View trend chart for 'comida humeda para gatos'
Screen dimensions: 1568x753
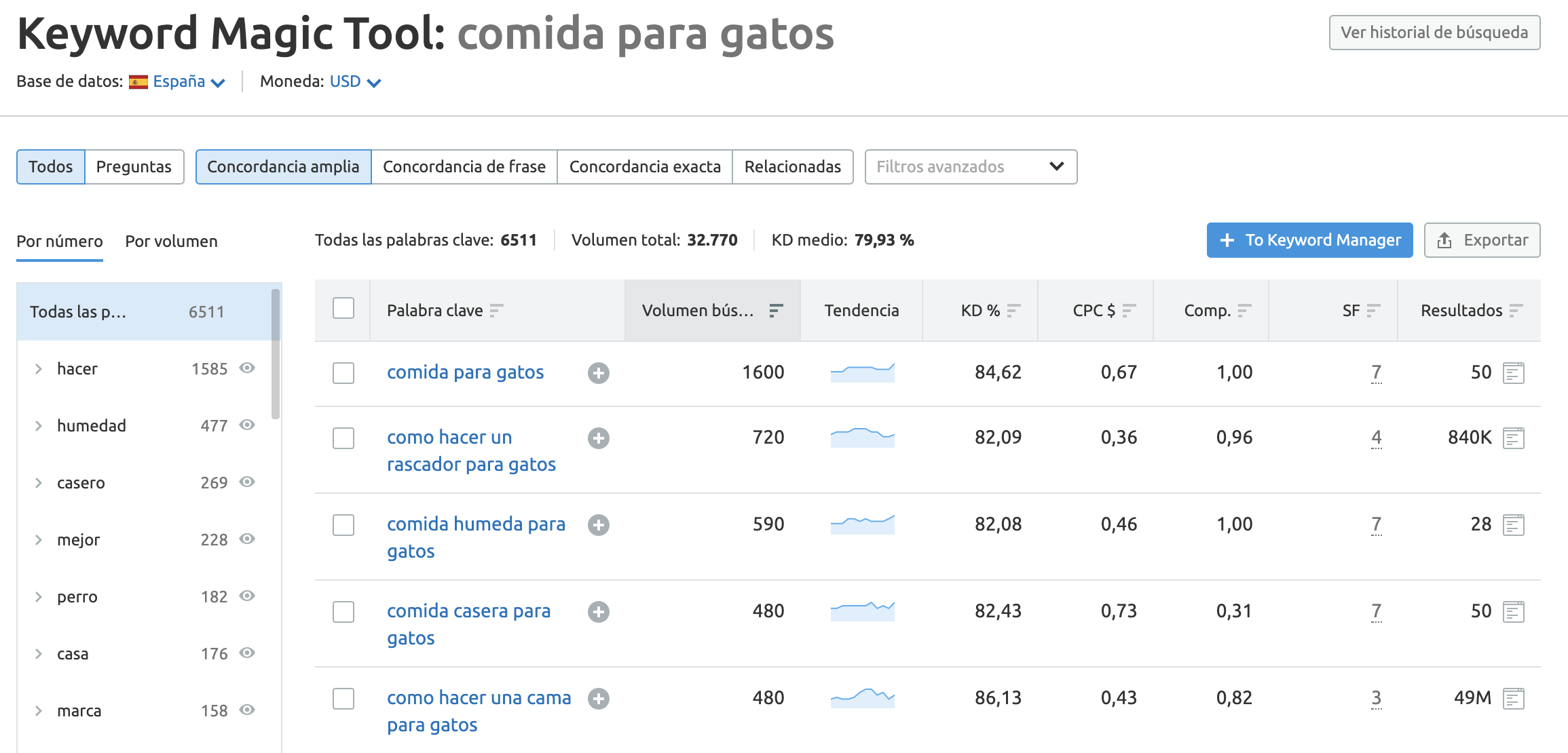[863, 524]
